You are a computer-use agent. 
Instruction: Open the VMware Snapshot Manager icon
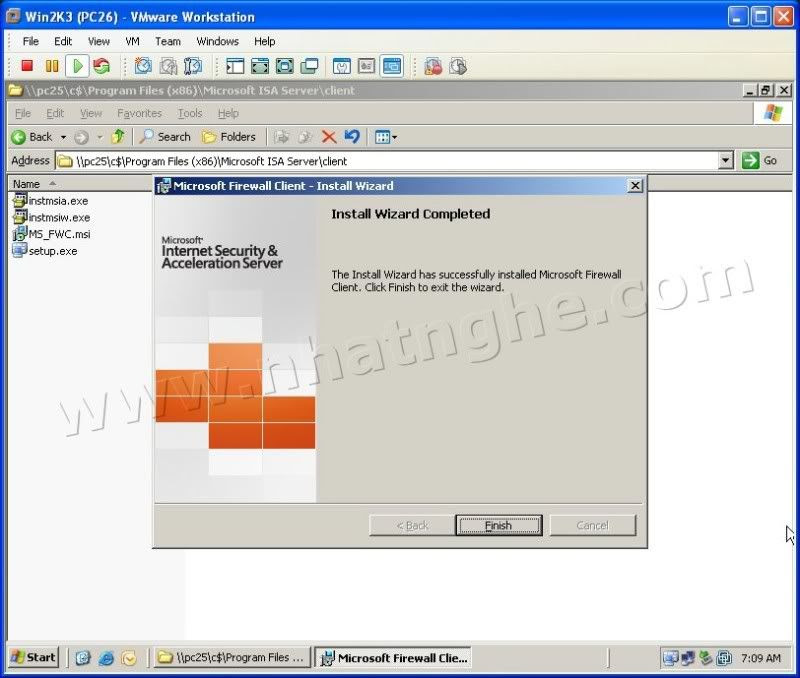(x=193, y=66)
